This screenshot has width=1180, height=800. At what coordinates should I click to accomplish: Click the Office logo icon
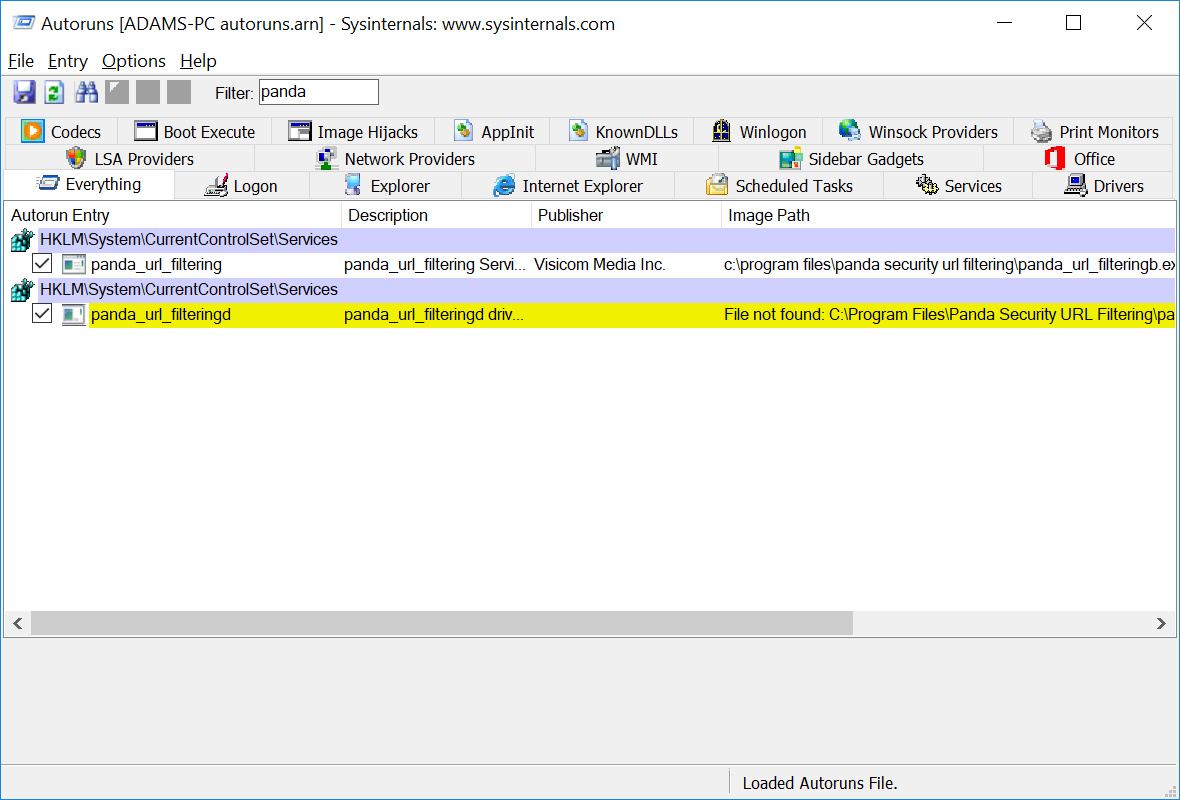[1055, 159]
